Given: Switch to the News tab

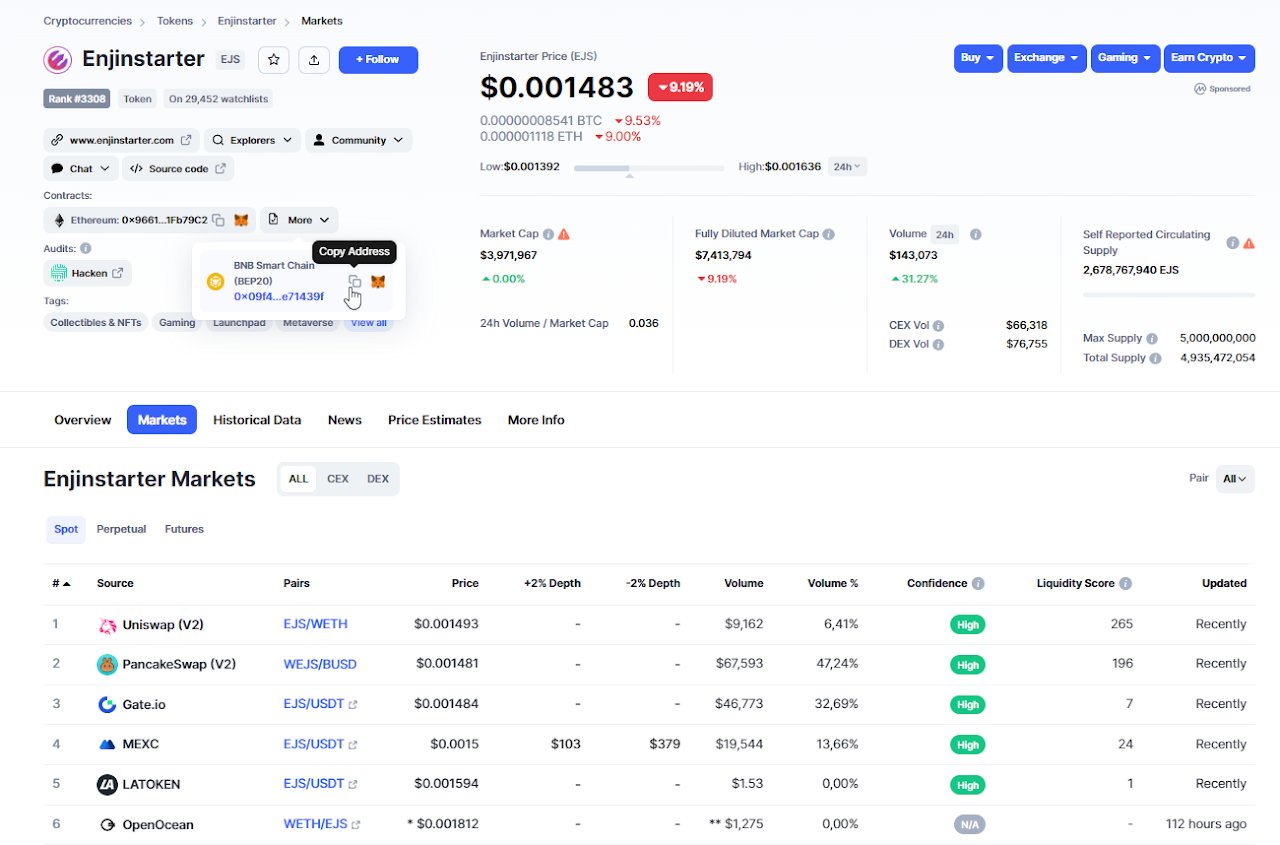Looking at the screenshot, I should click(345, 420).
